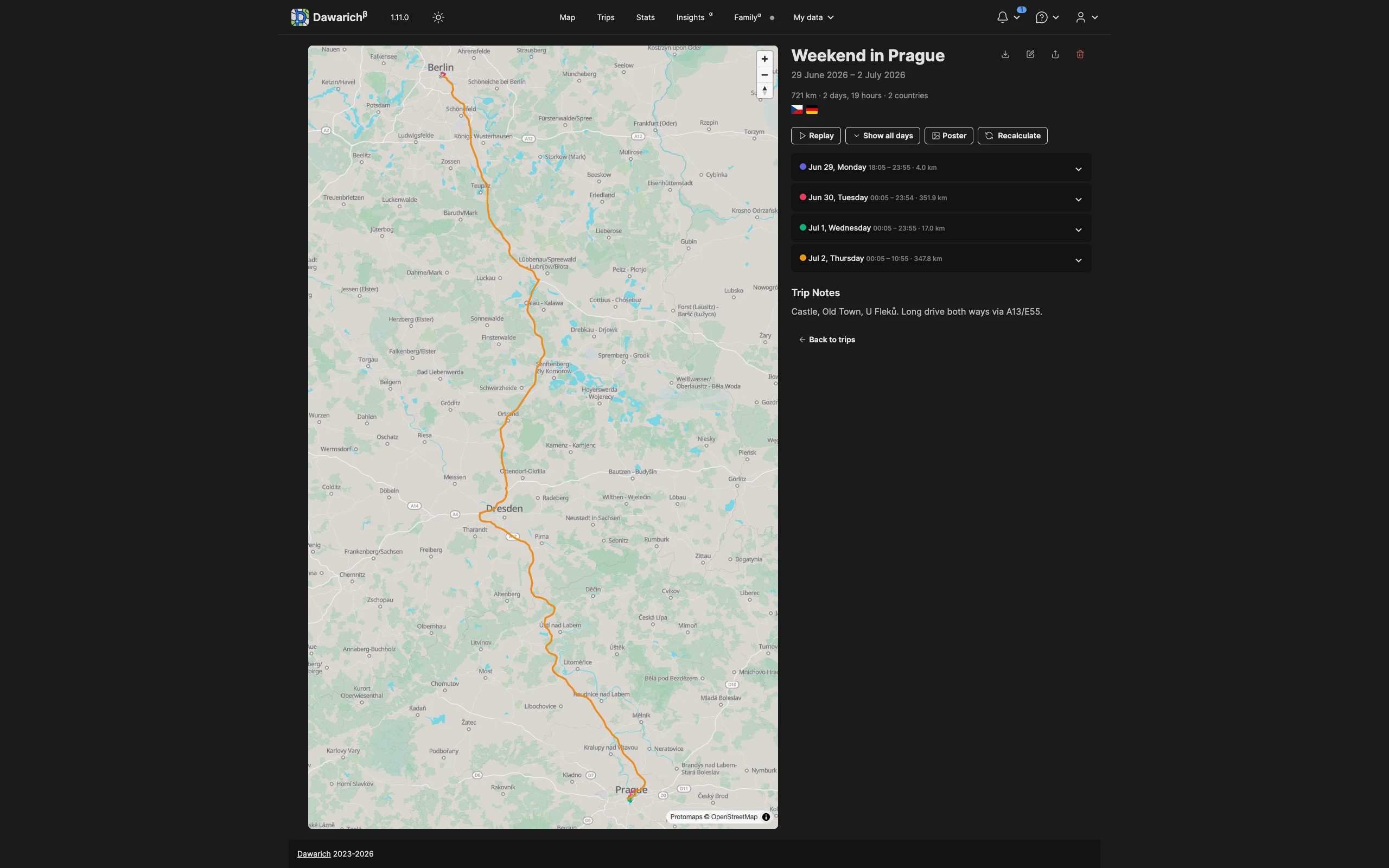
Task: Click blue color dot for Jun 29
Action: pos(803,167)
